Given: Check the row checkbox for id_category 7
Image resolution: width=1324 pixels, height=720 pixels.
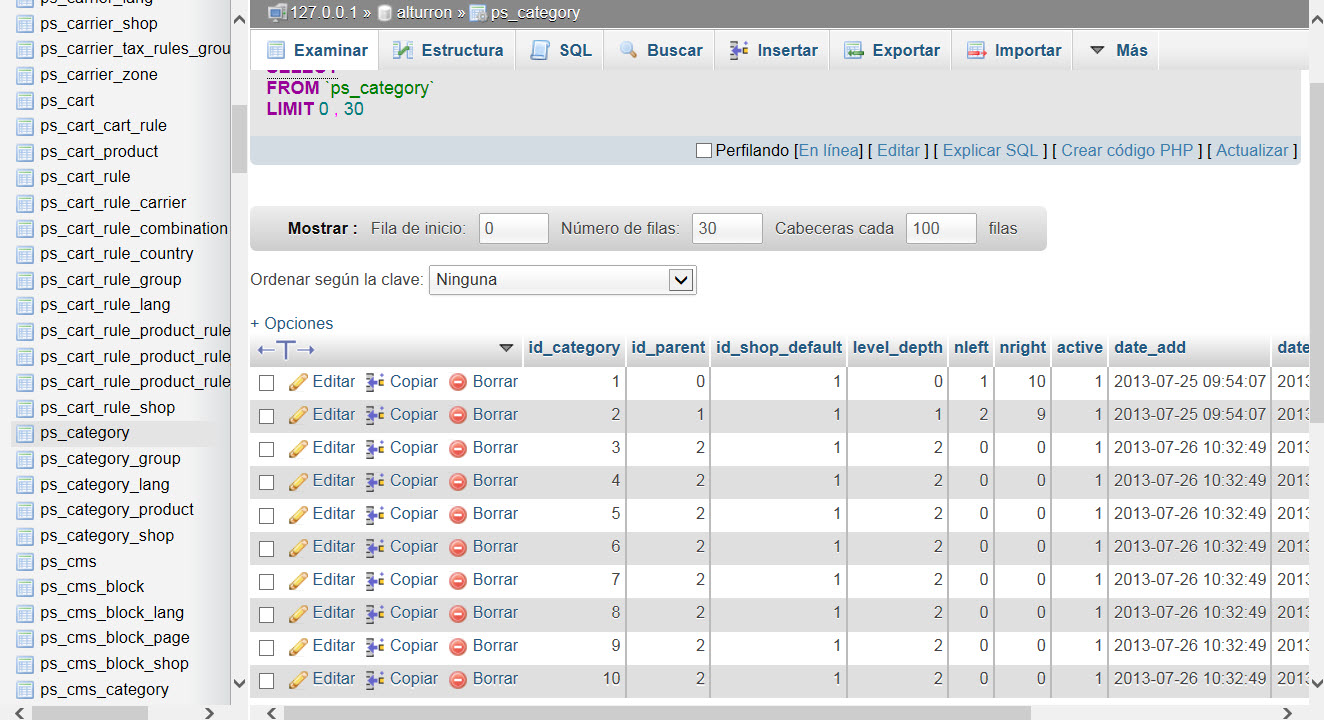Looking at the screenshot, I should point(266,581).
